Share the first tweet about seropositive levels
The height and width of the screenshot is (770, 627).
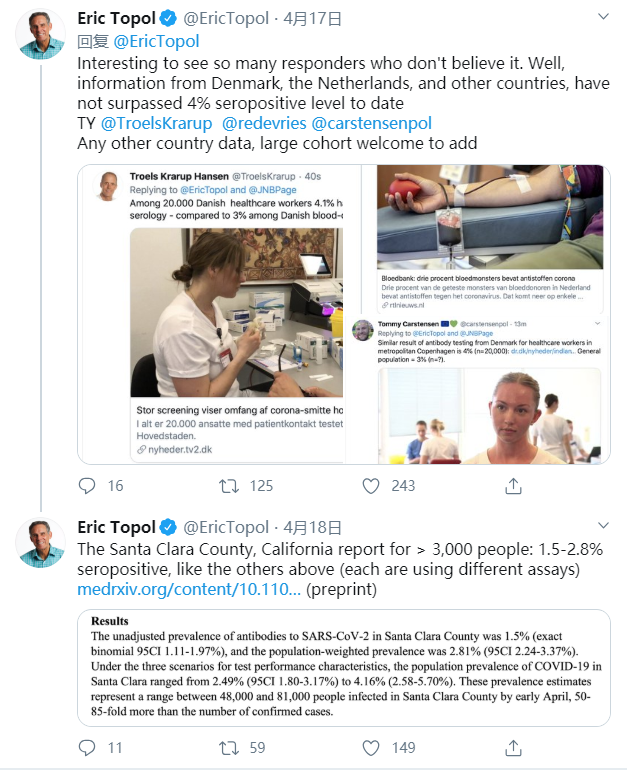pyautogui.click(x=513, y=486)
